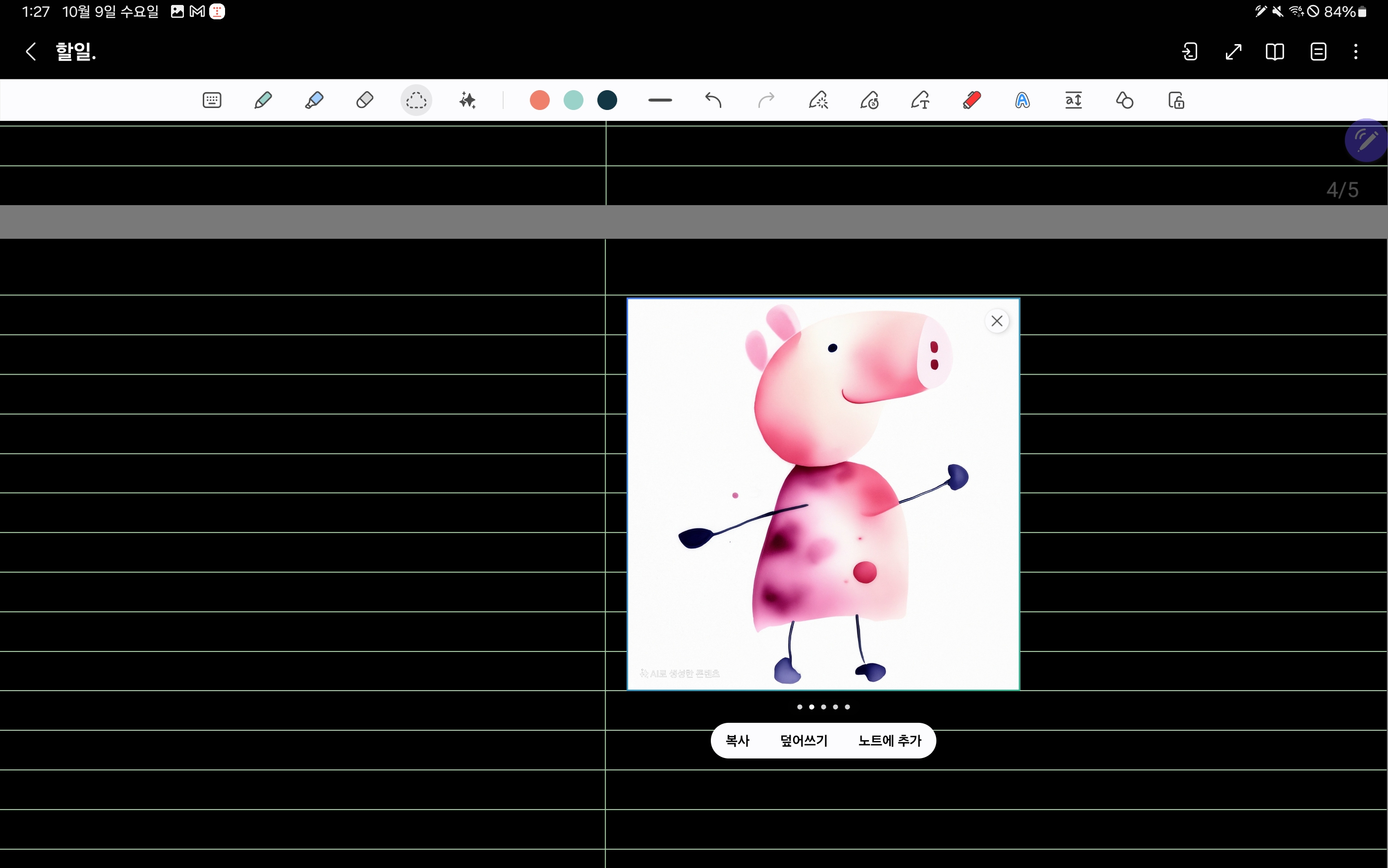Tap the muted sound status icon
Image resolution: width=1388 pixels, height=868 pixels.
click(1278, 11)
